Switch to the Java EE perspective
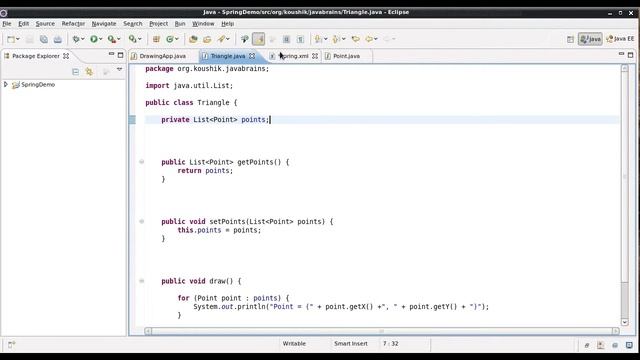 pyautogui.click(x=620, y=39)
